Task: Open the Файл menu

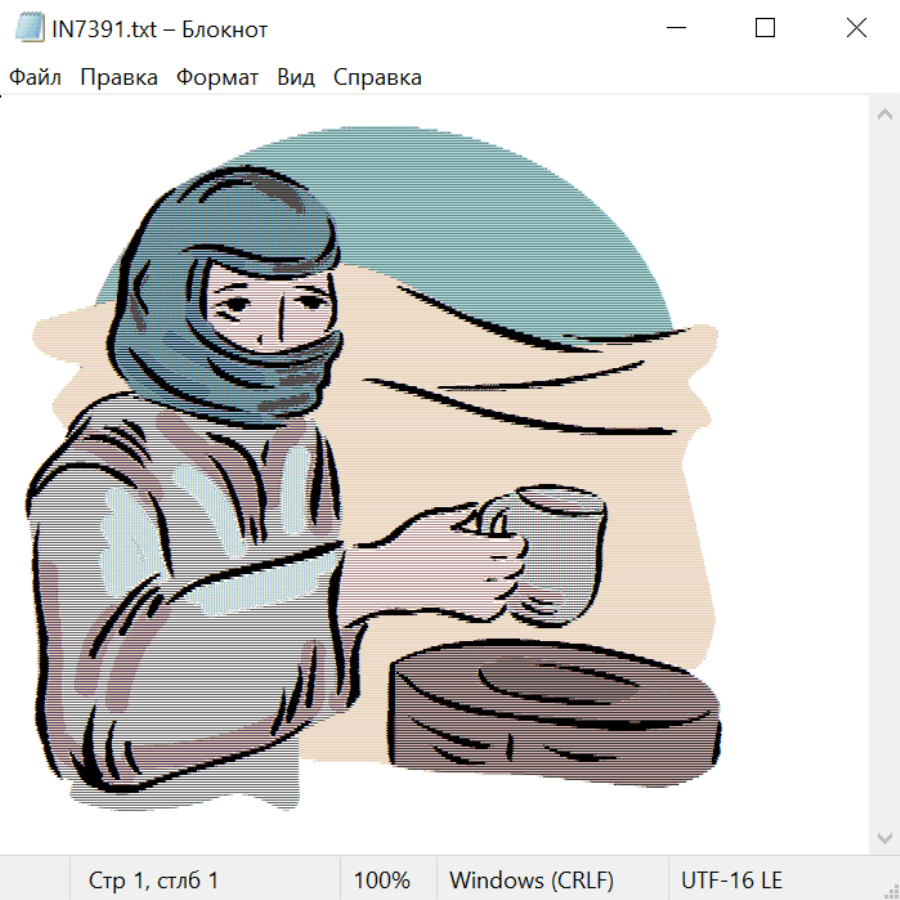Action: click(36, 78)
